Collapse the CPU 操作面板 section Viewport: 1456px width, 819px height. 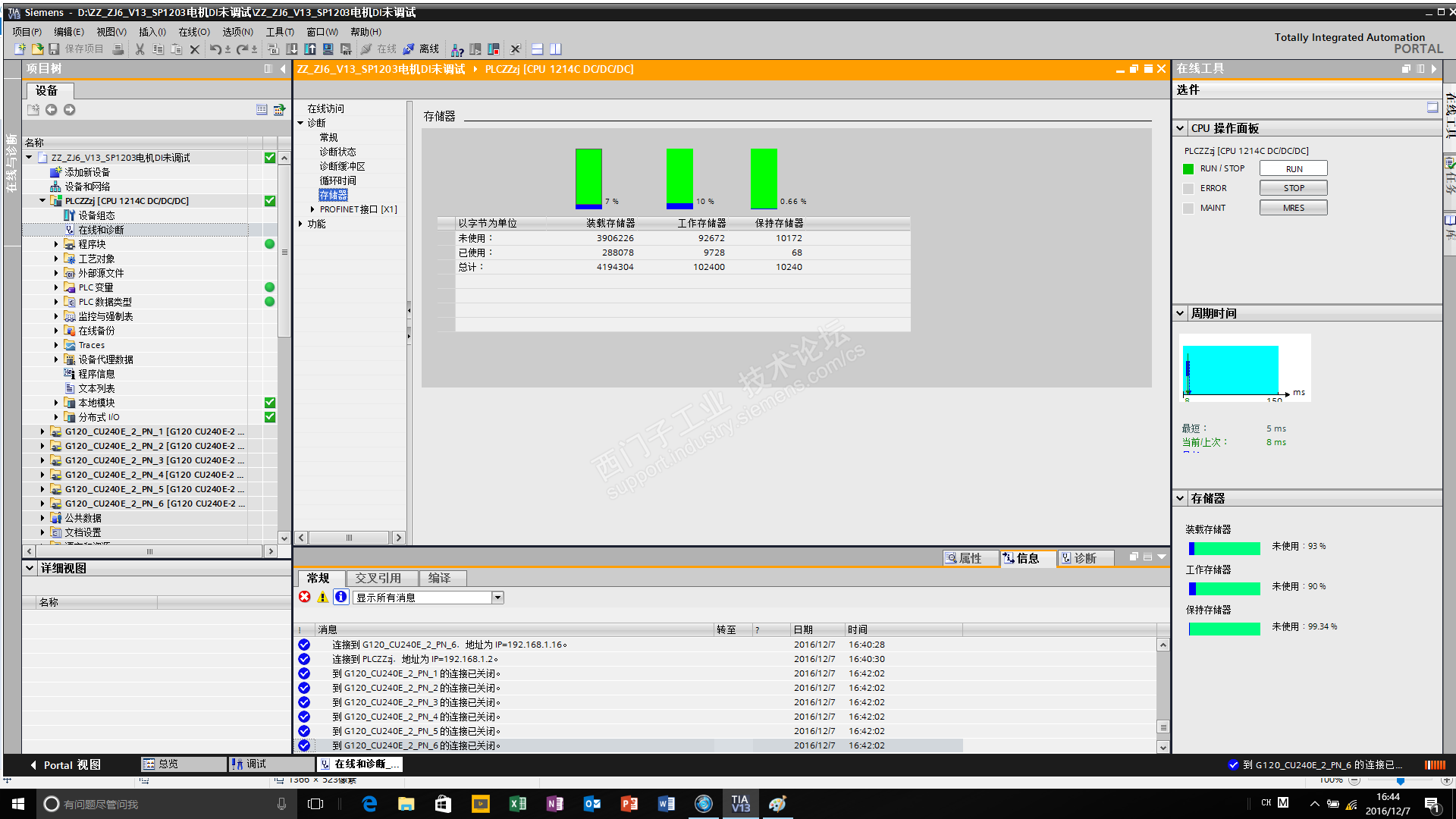click(1180, 128)
